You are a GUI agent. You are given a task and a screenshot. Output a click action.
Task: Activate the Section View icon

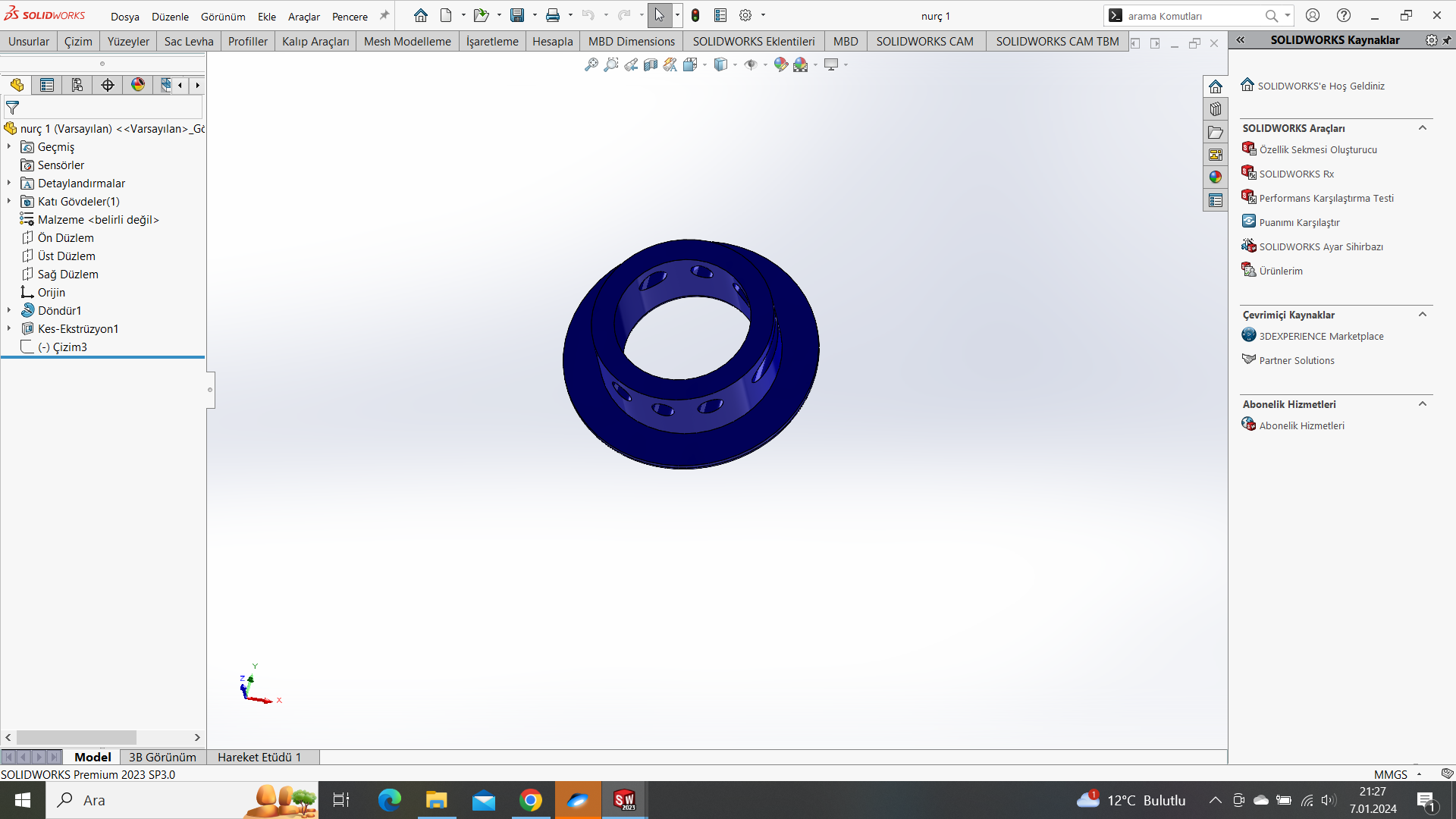tap(651, 65)
